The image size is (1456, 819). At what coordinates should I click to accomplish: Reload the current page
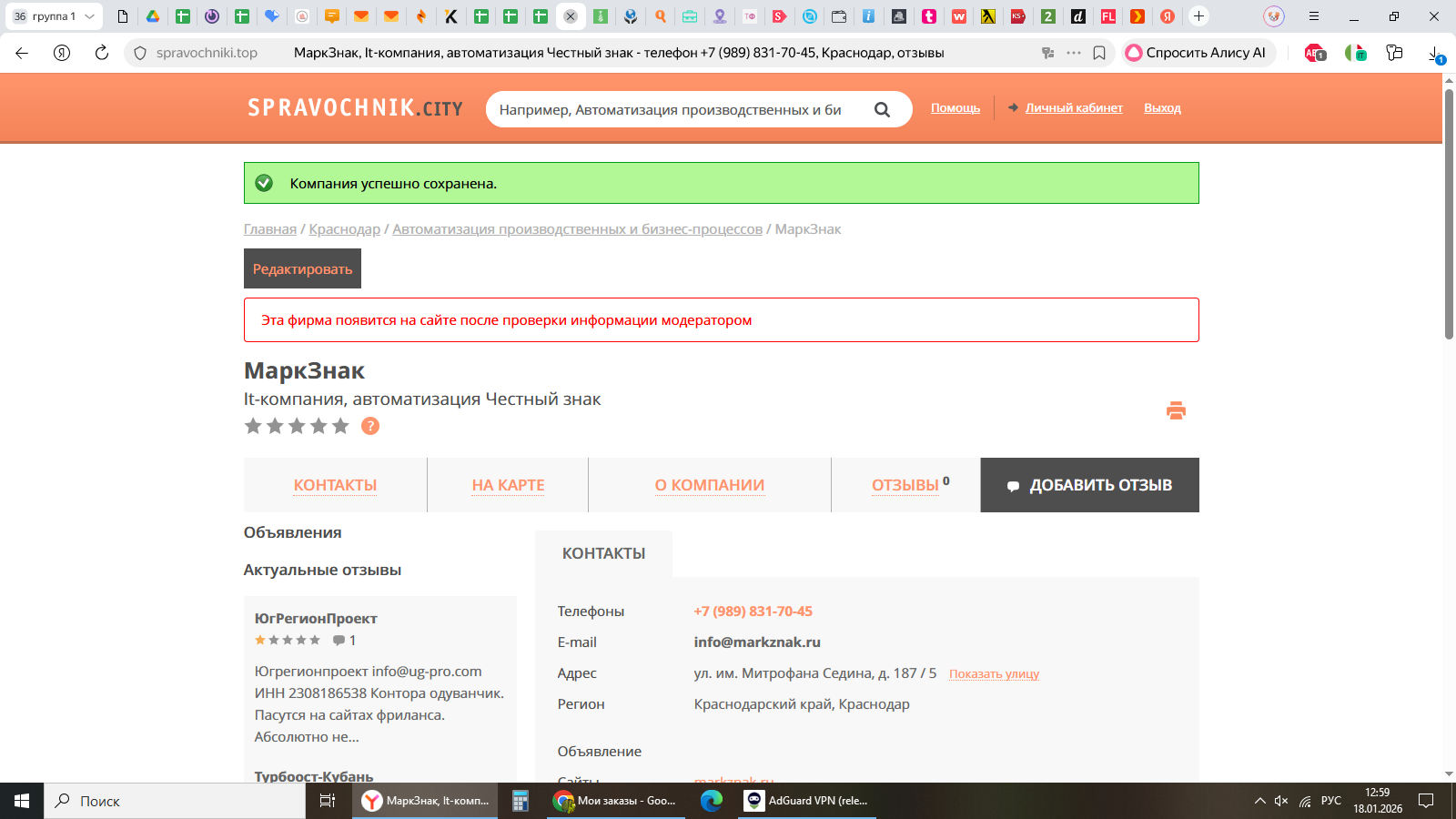(x=102, y=53)
